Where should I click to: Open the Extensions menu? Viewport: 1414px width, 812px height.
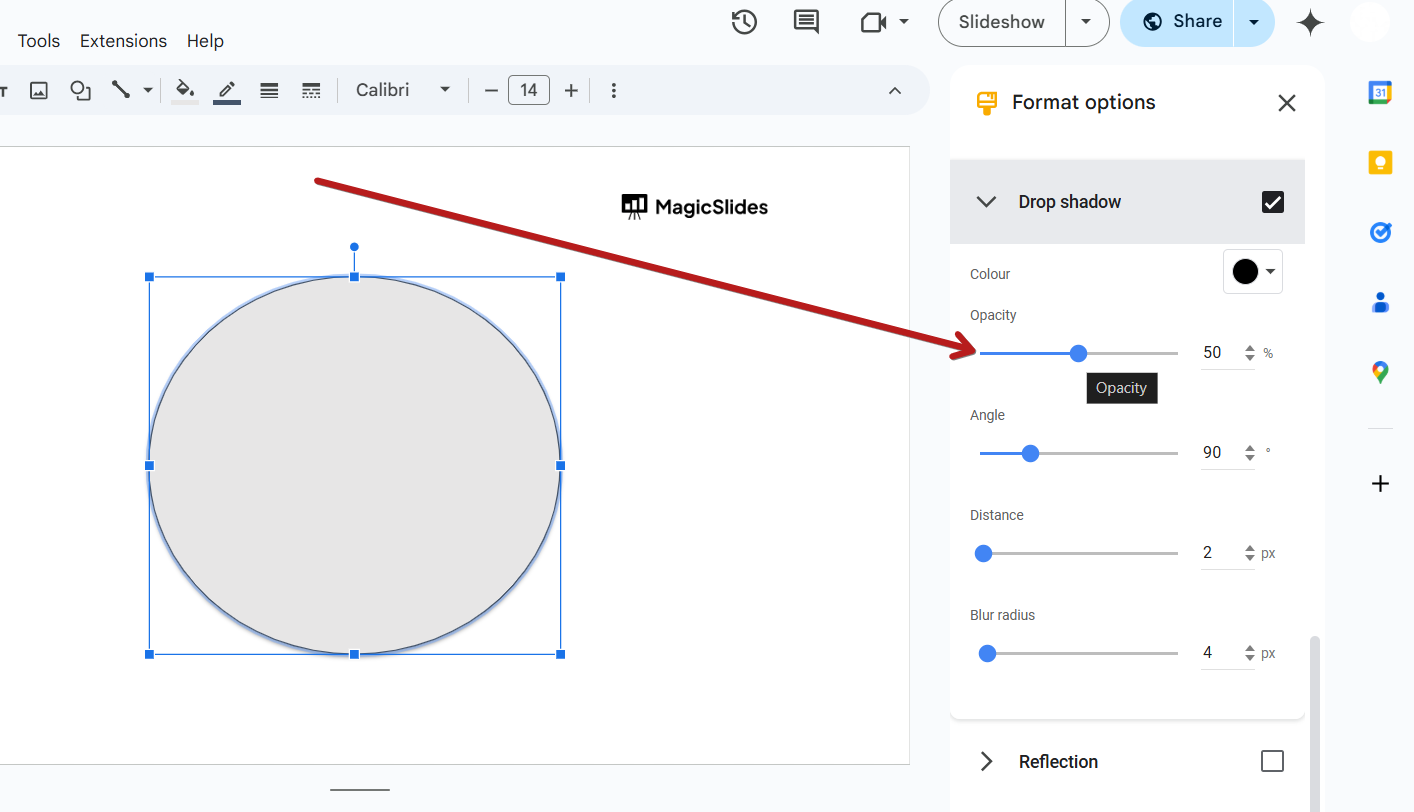point(123,41)
